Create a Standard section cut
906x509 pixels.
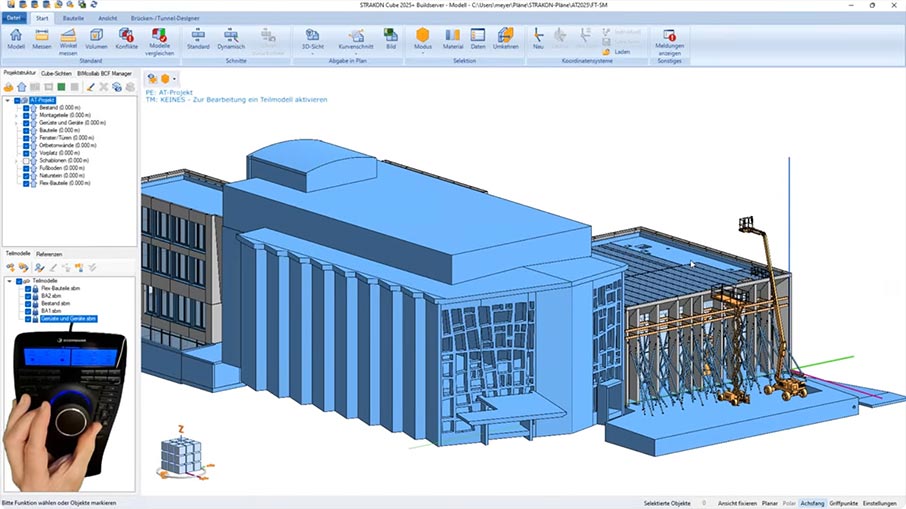tap(198, 38)
